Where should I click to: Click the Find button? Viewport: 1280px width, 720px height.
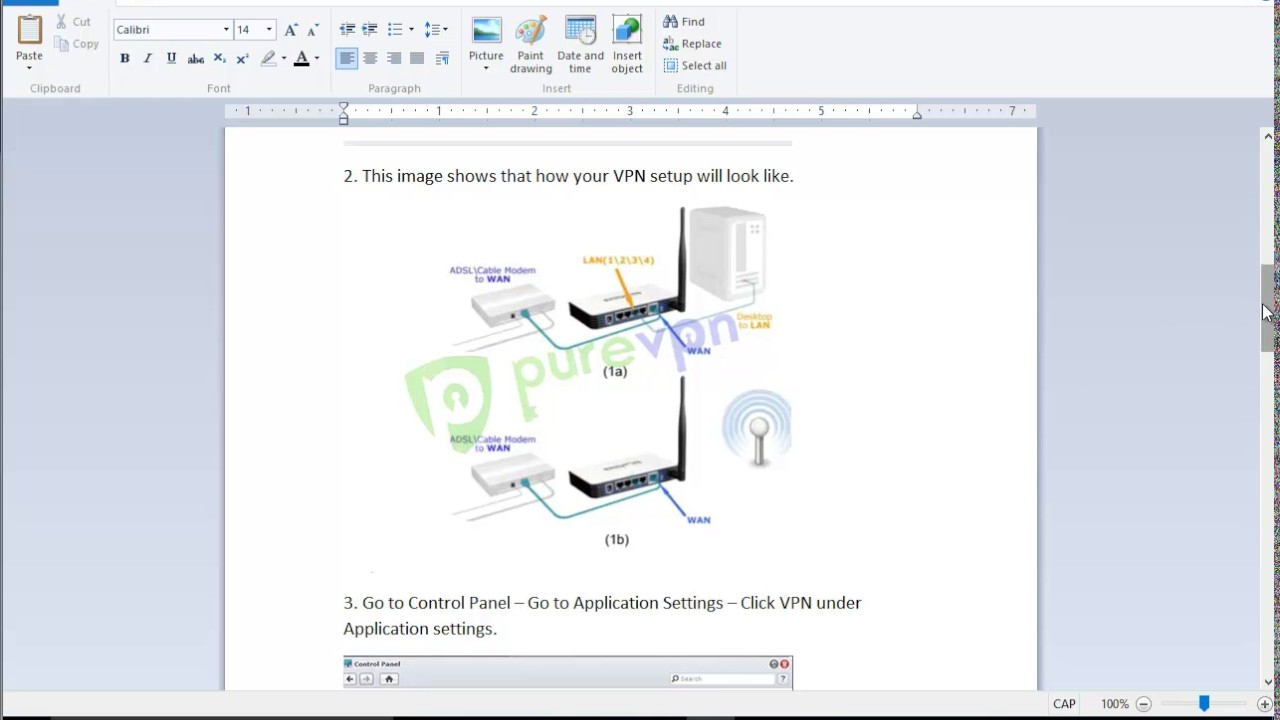[684, 22]
